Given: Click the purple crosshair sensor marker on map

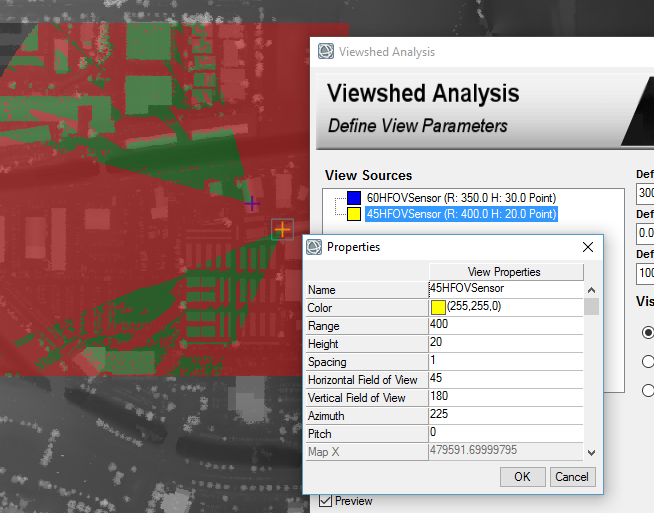Looking at the screenshot, I should tap(252, 203).
